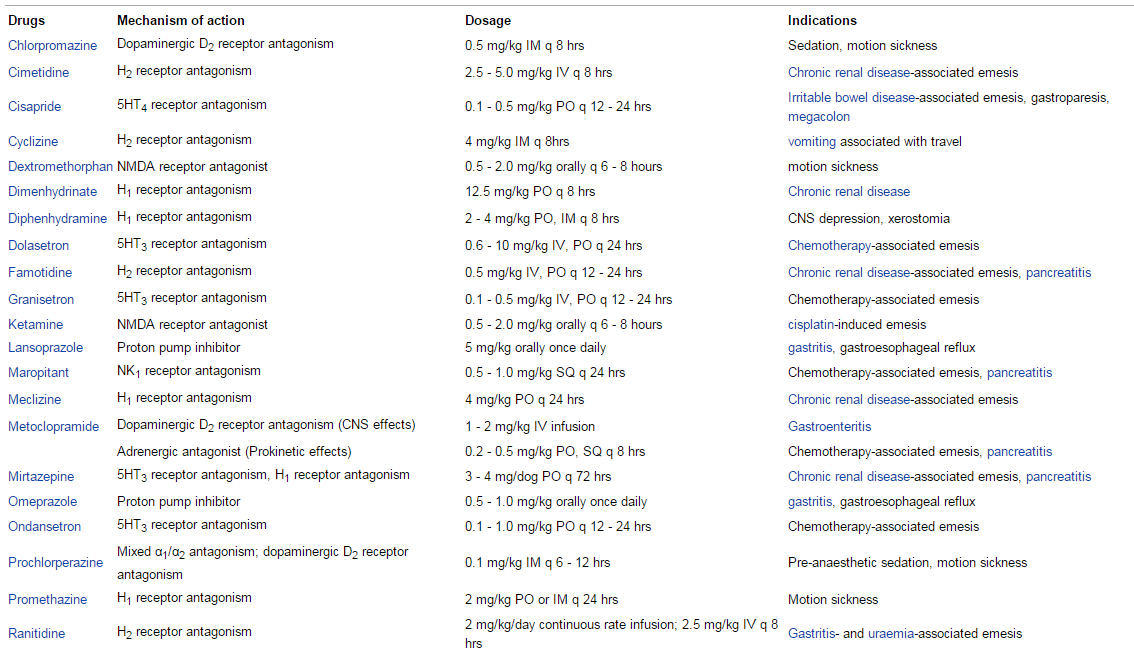Click the Mechanism of action column header
The image size is (1134, 653).
(180, 20)
